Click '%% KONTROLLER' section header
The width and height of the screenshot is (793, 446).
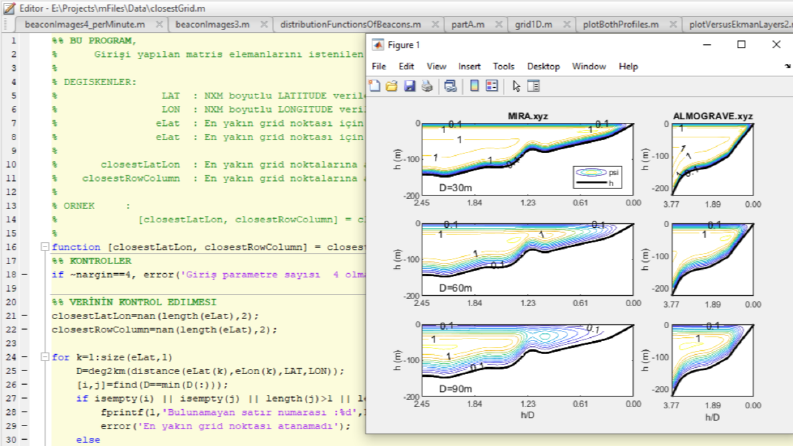pyautogui.click(x=92, y=261)
